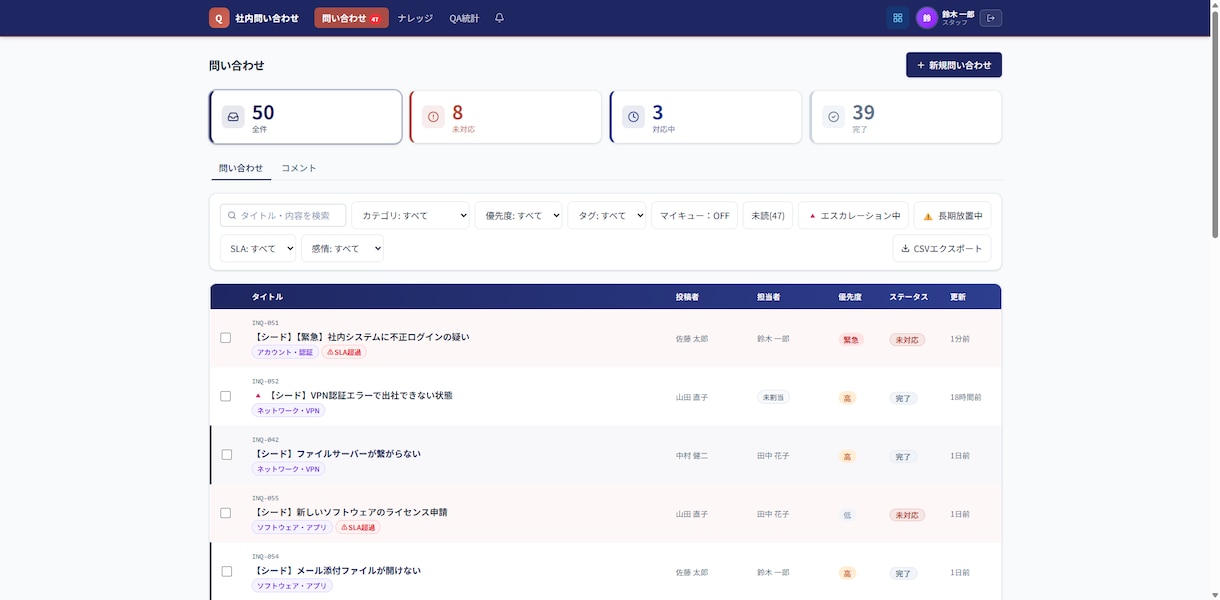Click the アカウント・認証 tag
Viewport: 1220px width, 600px height.
[285, 353]
